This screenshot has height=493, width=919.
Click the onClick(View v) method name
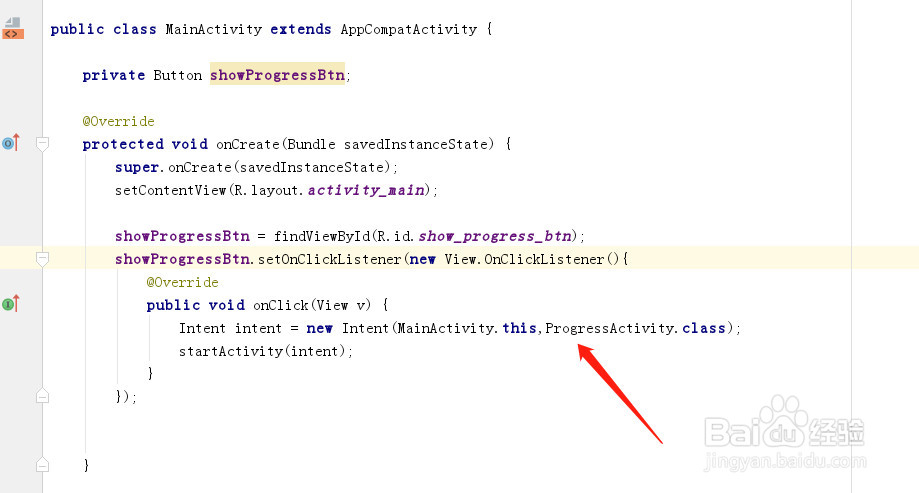(x=312, y=305)
